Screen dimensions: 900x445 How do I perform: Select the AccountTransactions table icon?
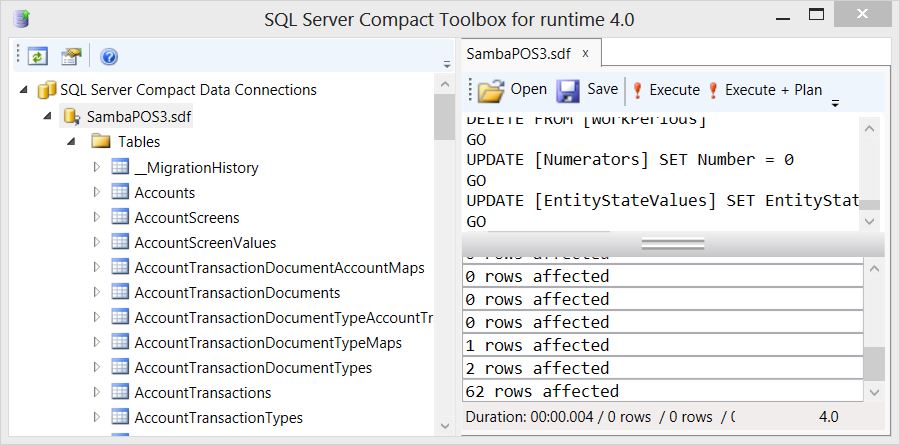[120, 392]
